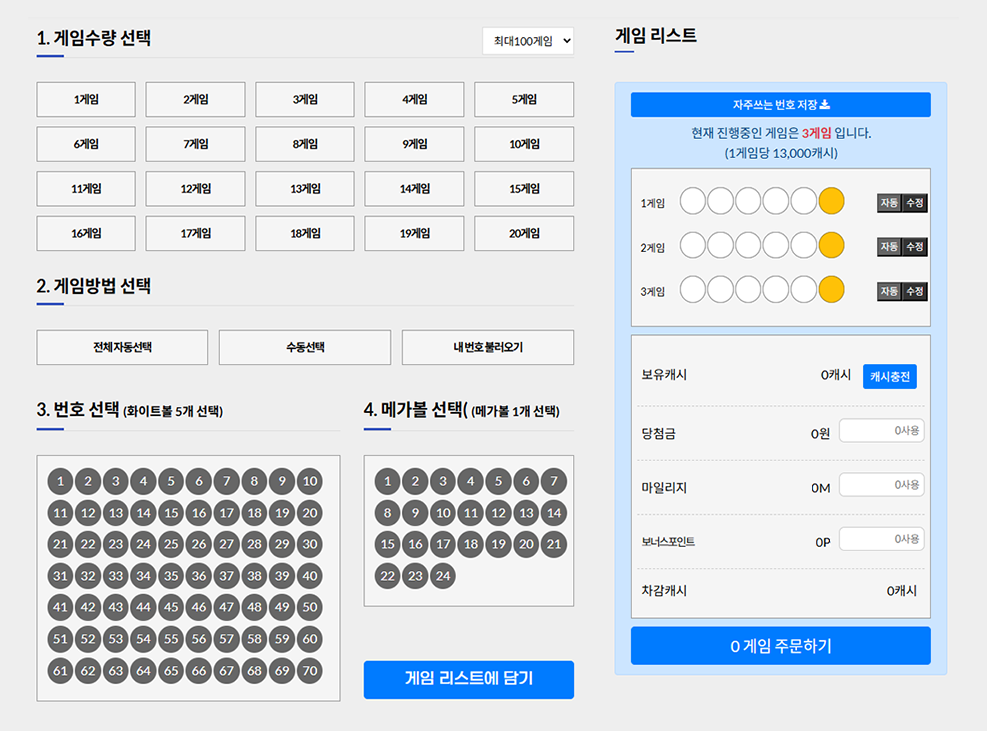Choose 전체자동선택 game method
Screen dimensions: 987x731
click(x=122, y=348)
